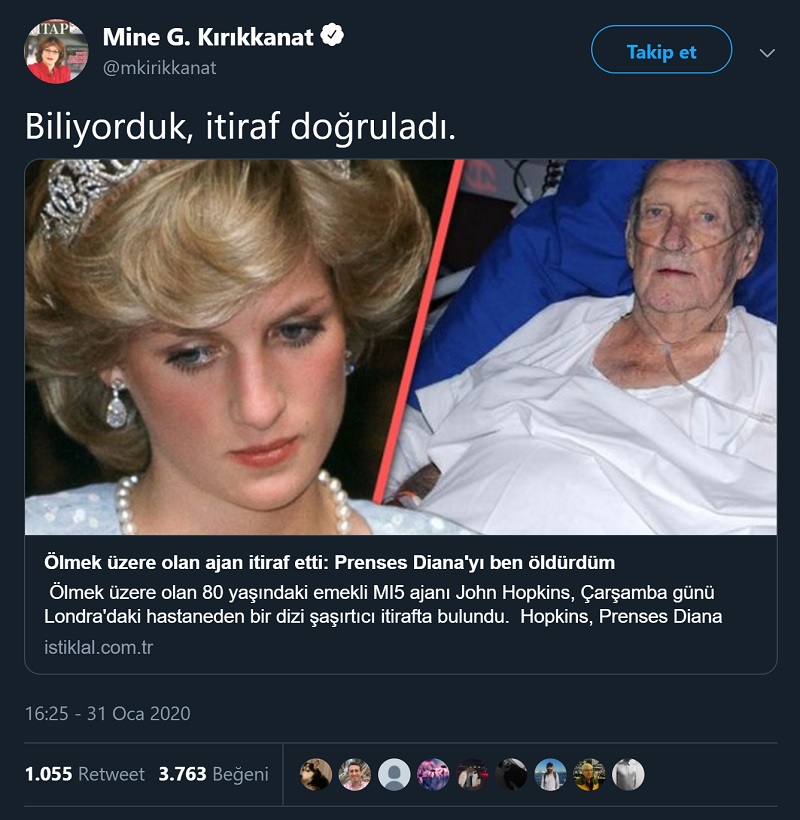
Task: Open the istiklal.com.tr source link
Action: (98, 647)
